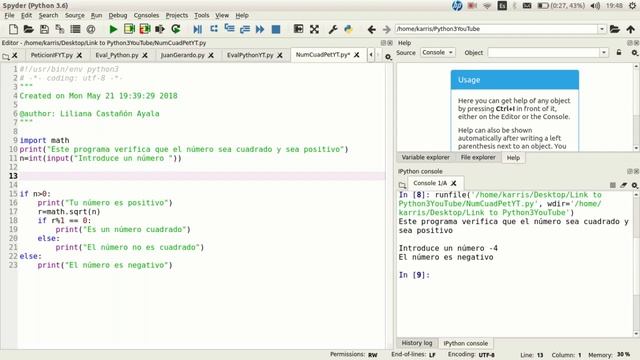This screenshot has width=640, height=360.
Task: Click the console eraser (clear variables) icon
Action: 623,185
